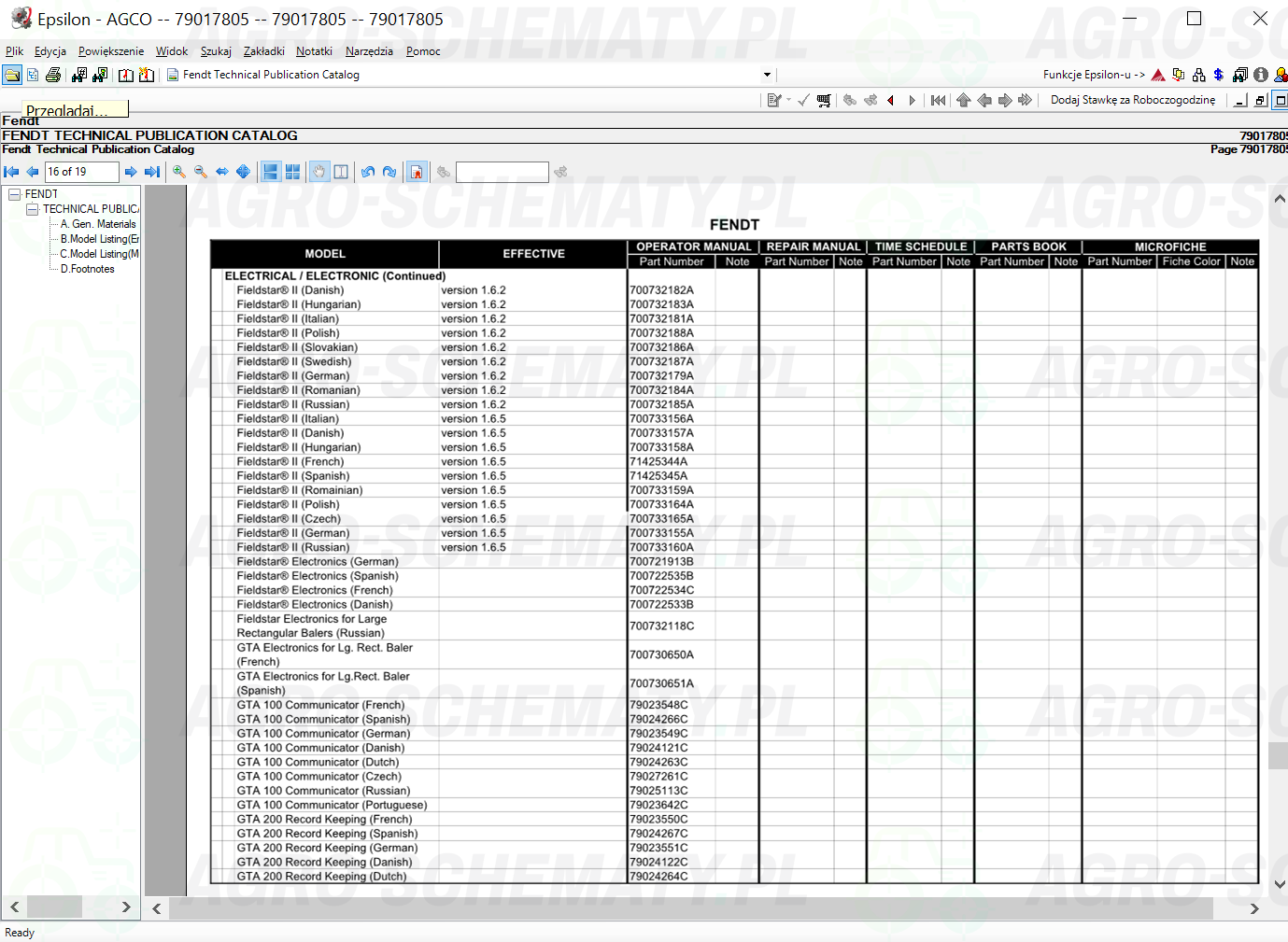This screenshot has width=1288, height=942.
Task: Click the zoom in magnifier
Action: coord(179,172)
